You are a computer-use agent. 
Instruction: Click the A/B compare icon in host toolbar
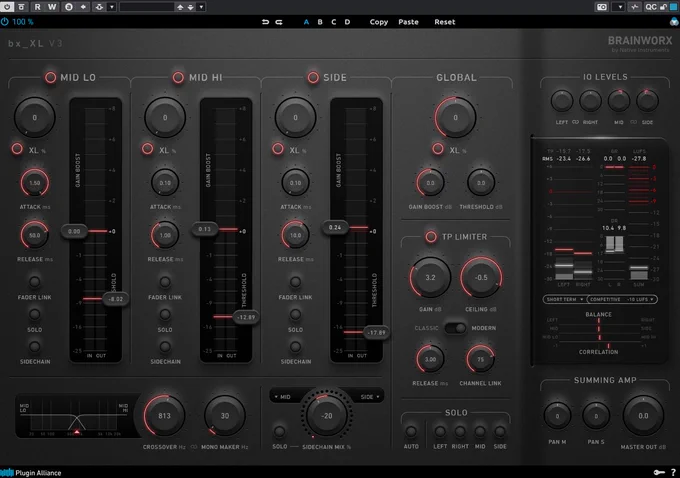pyautogui.click(x=69, y=7)
